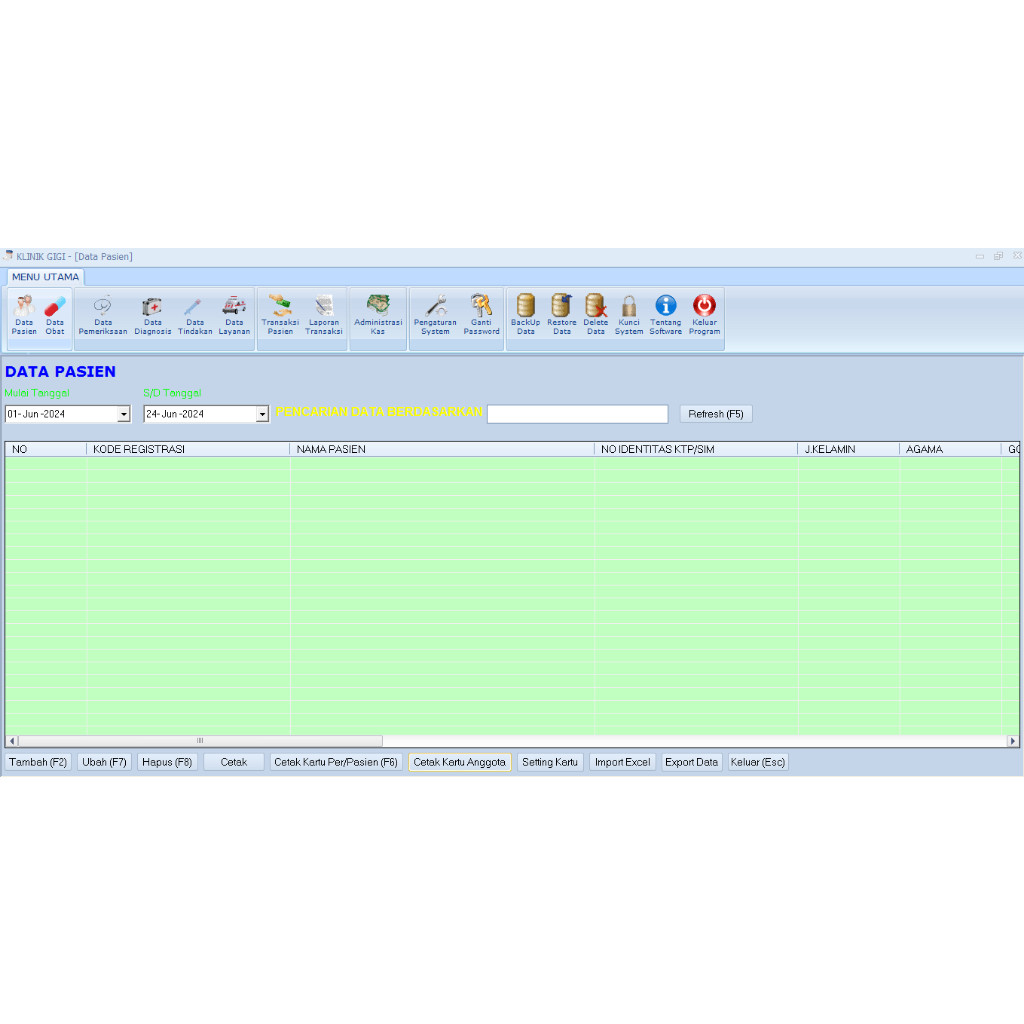Open Tentang Software info icon
The height and width of the screenshot is (1024, 1024).
click(665, 307)
